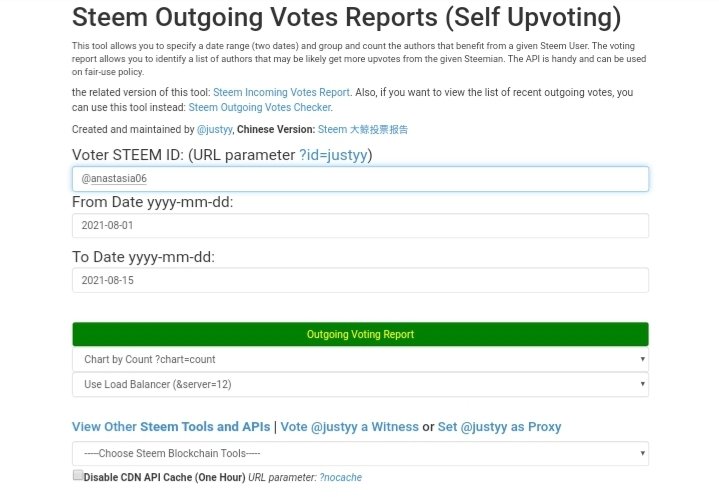Focus the Voter STEEM ID input field
Screen dimensions: 719x499
point(360,179)
